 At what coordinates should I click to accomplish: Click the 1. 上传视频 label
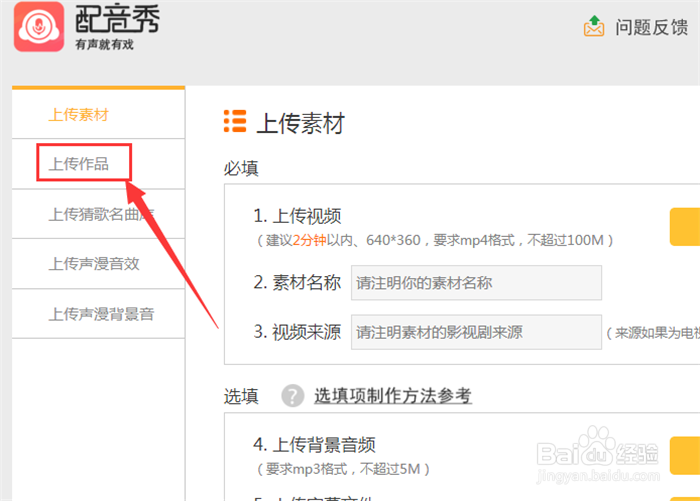point(297,216)
